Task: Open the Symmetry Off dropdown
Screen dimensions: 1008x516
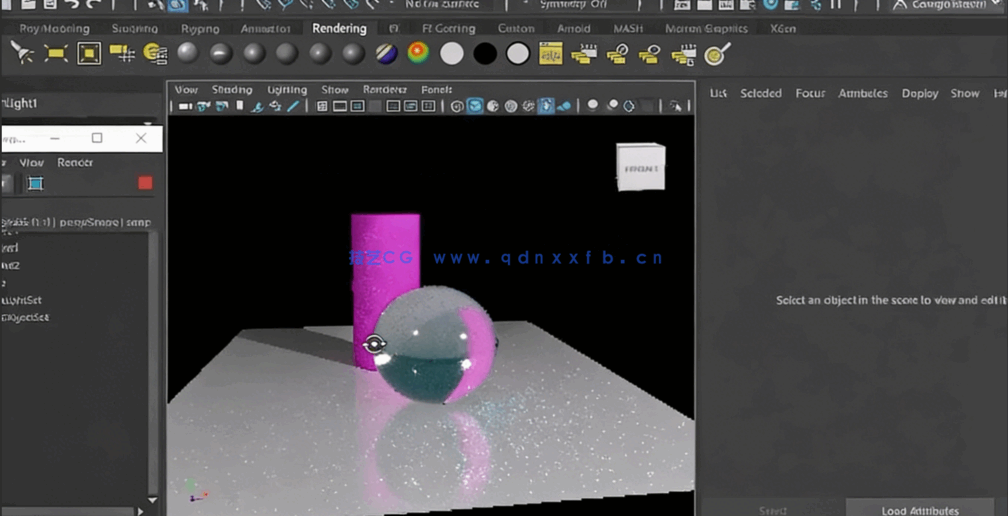Action: coord(574,4)
